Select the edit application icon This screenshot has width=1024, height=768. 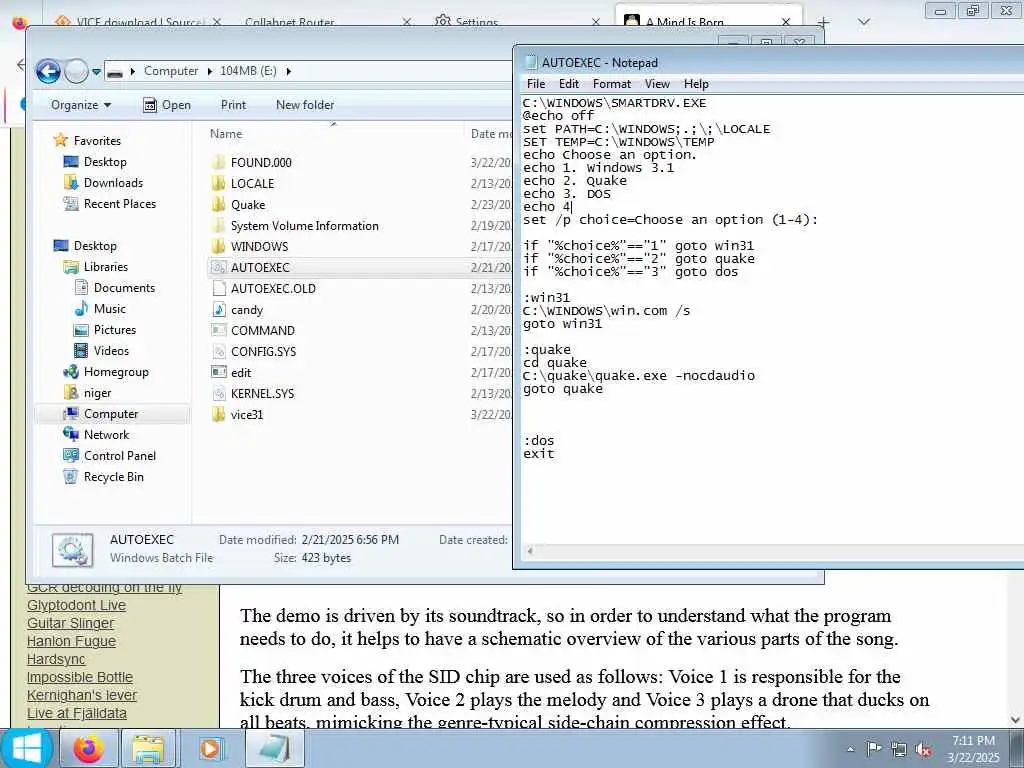[x=219, y=372]
